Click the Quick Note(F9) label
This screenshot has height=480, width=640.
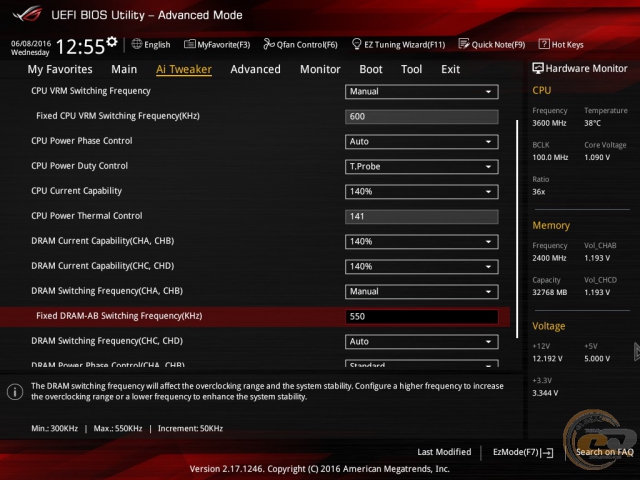pyautogui.click(x=498, y=44)
